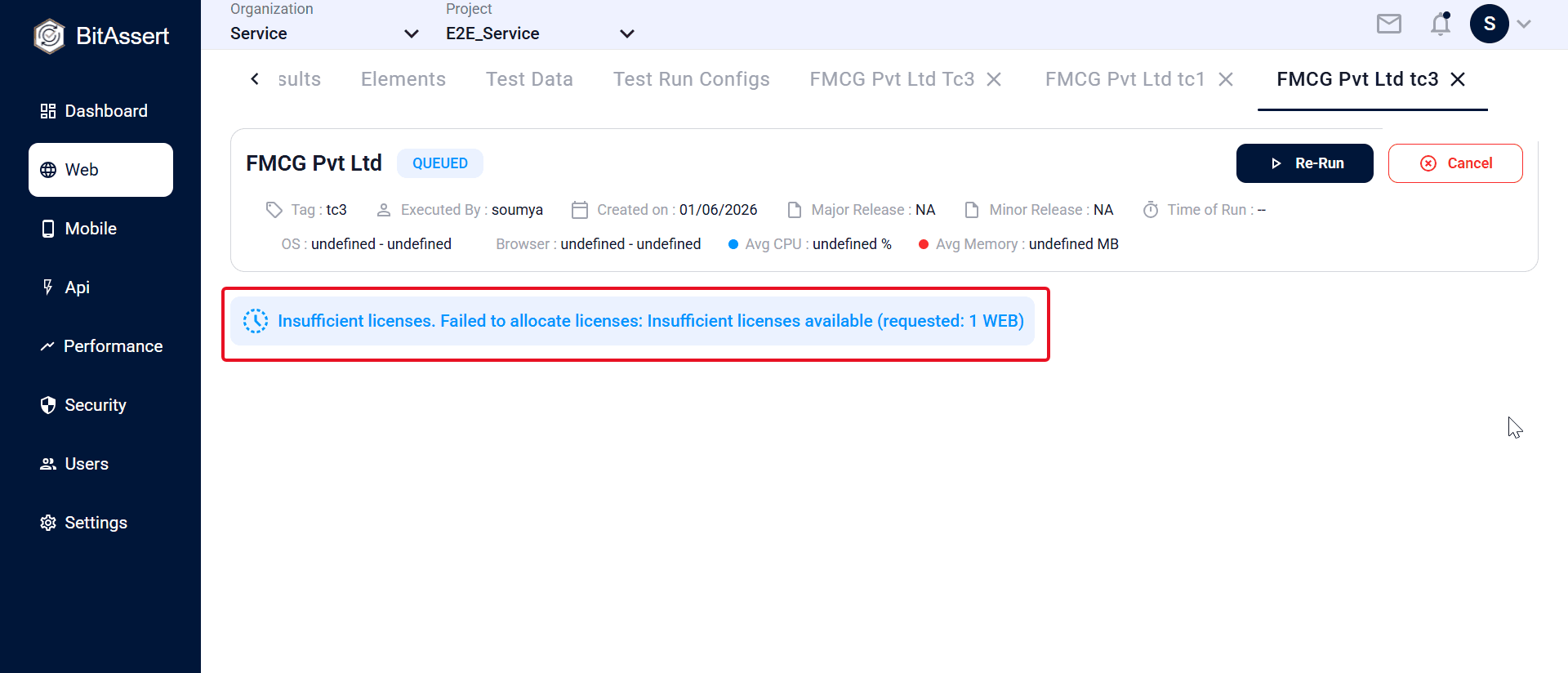Image resolution: width=1568 pixels, height=673 pixels.
Task: Click the clock icon in license message
Action: click(x=256, y=321)
